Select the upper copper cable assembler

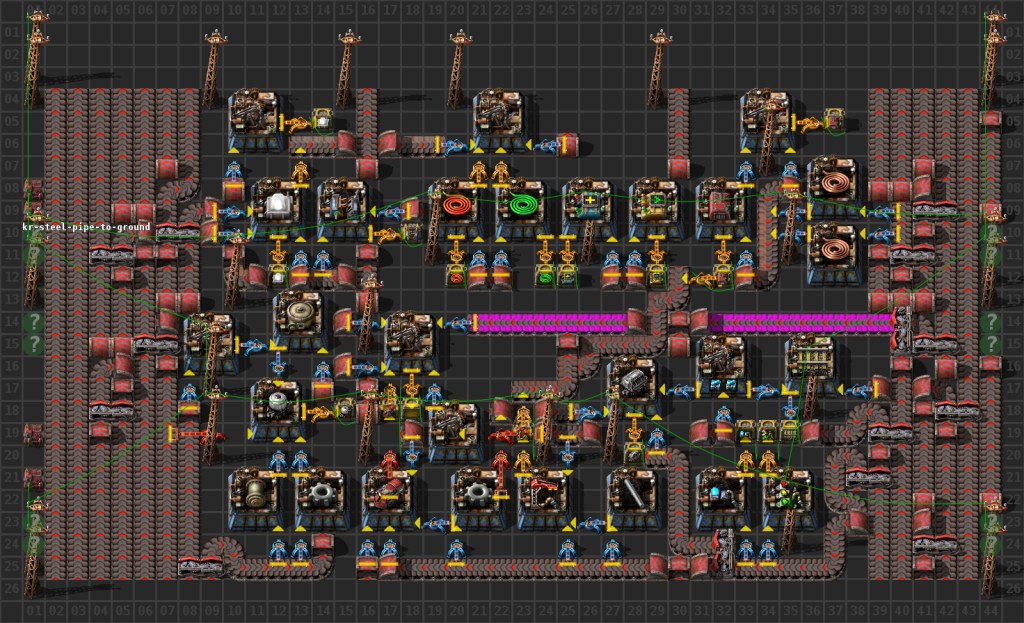point(833,185)
